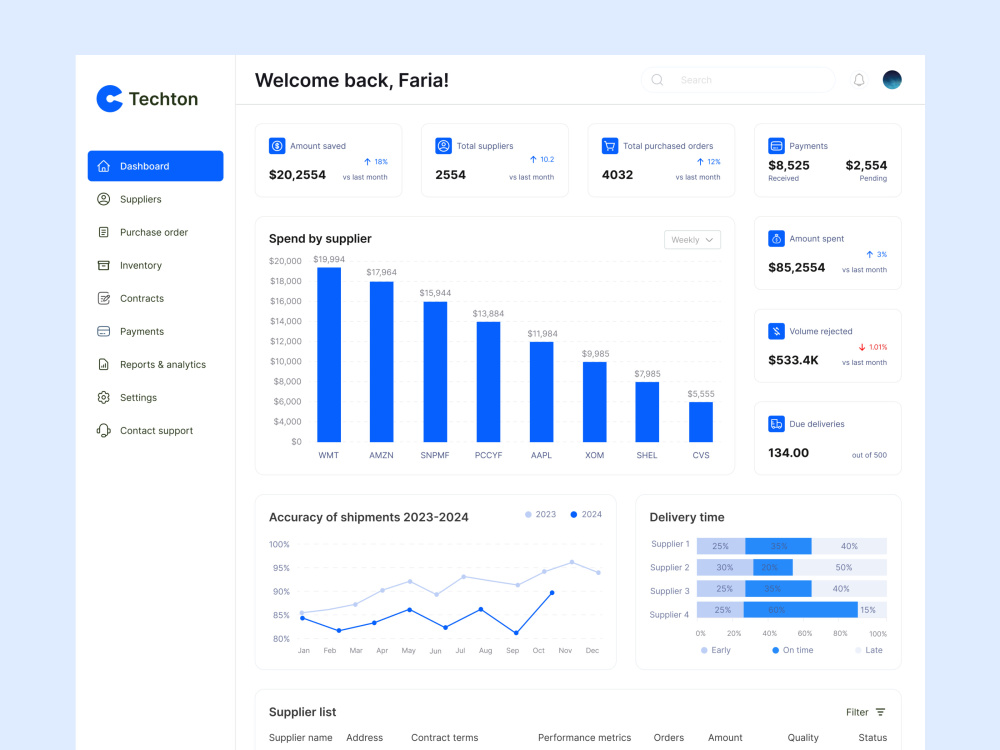
Task: Click the $8,525 received value
Action: pyautogui.click(x=789, y=165)
